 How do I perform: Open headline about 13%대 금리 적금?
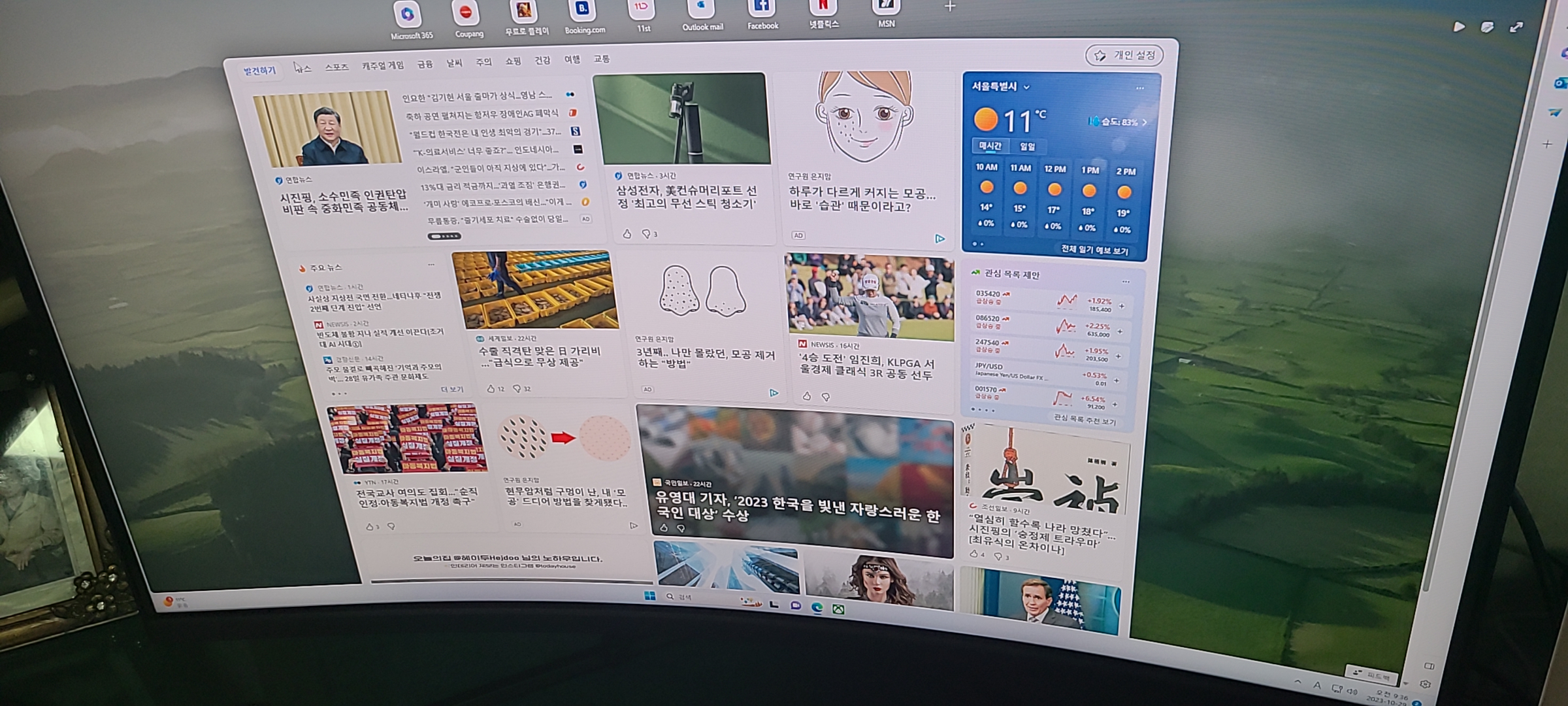click(493, 186)
